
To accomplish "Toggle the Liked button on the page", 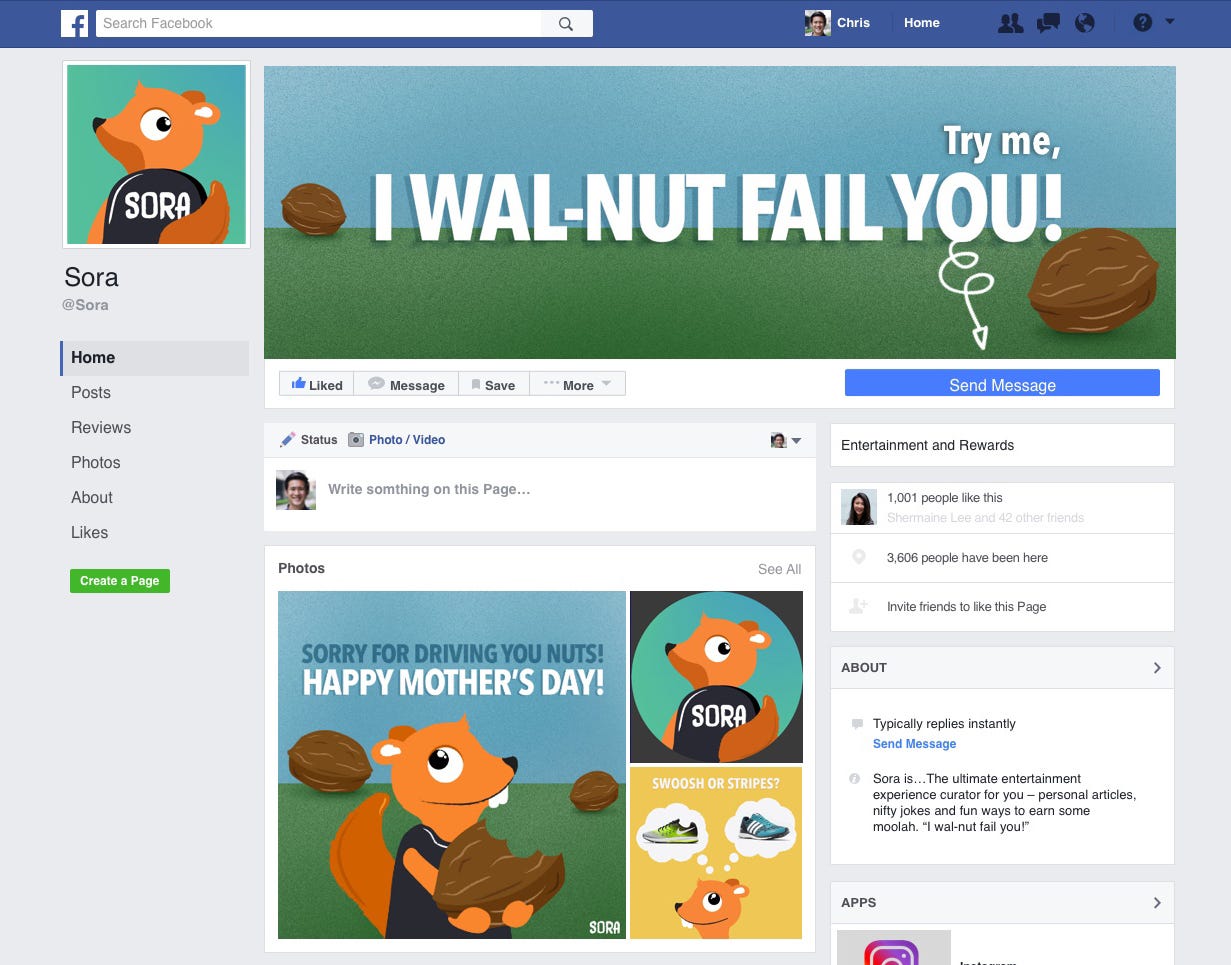I will click(317, 384).
